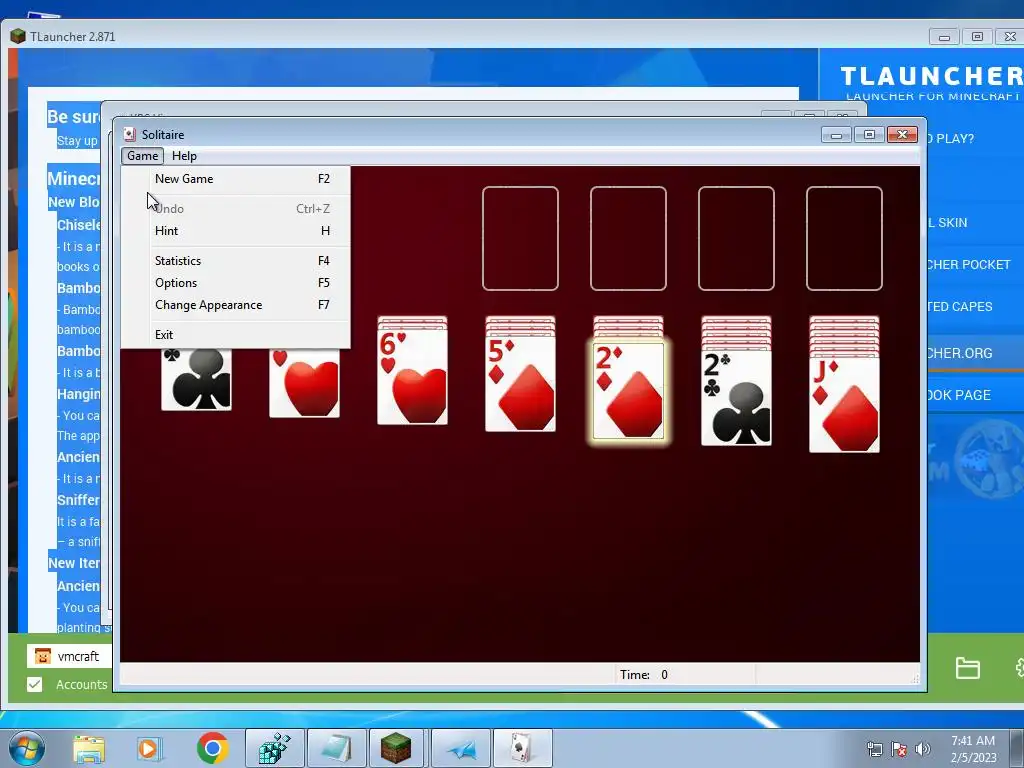Click the 6 of hearts card
The height and width of the screenshot is (768, 1024).
point(412,377)
